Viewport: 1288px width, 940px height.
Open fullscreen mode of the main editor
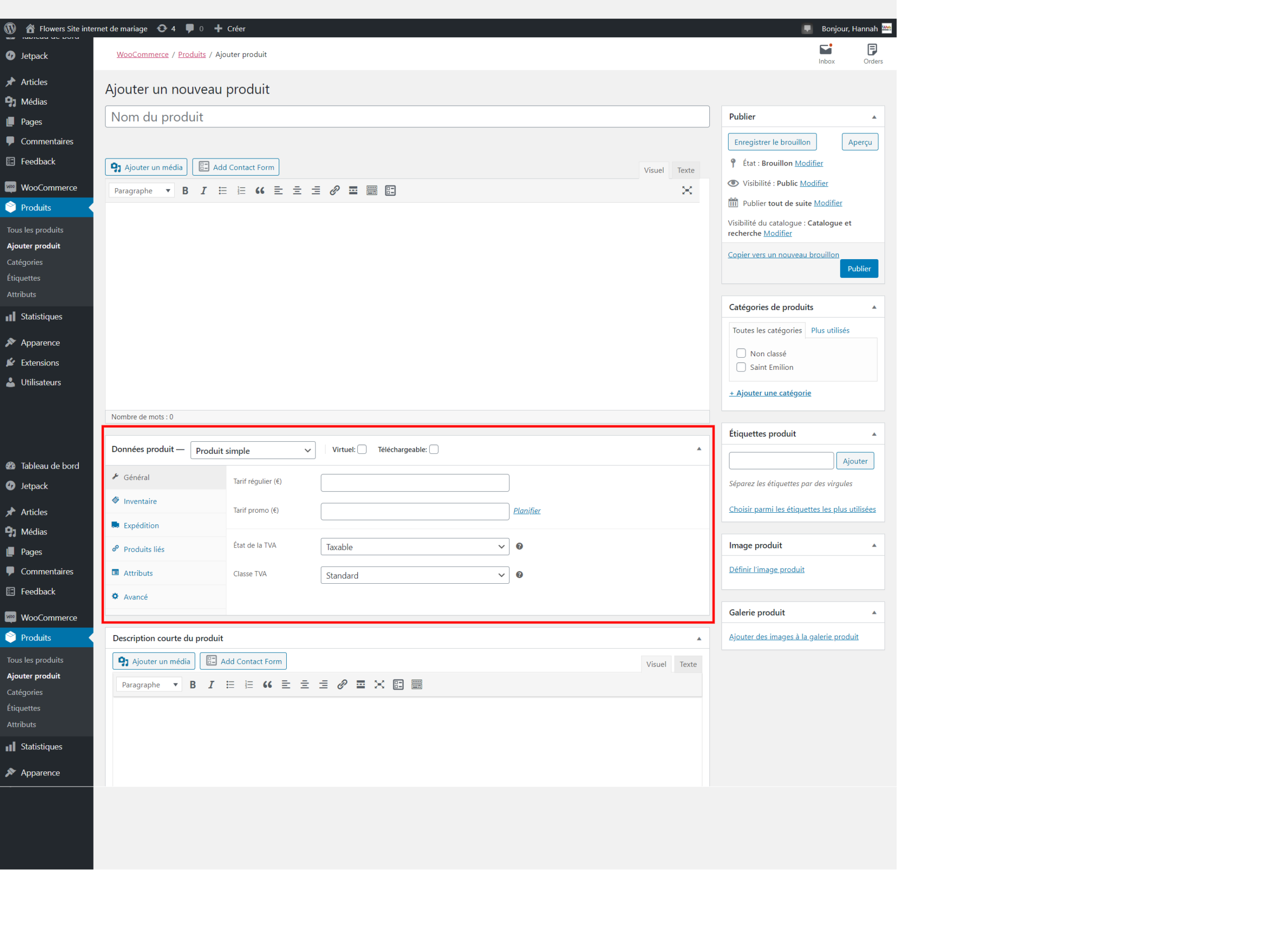point(687,191)
